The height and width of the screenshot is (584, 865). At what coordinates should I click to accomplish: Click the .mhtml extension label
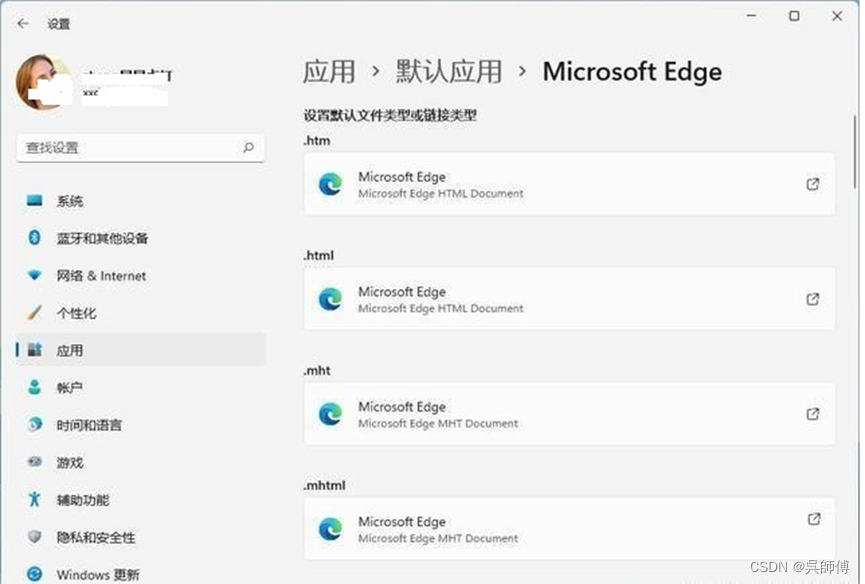point(324,485)
